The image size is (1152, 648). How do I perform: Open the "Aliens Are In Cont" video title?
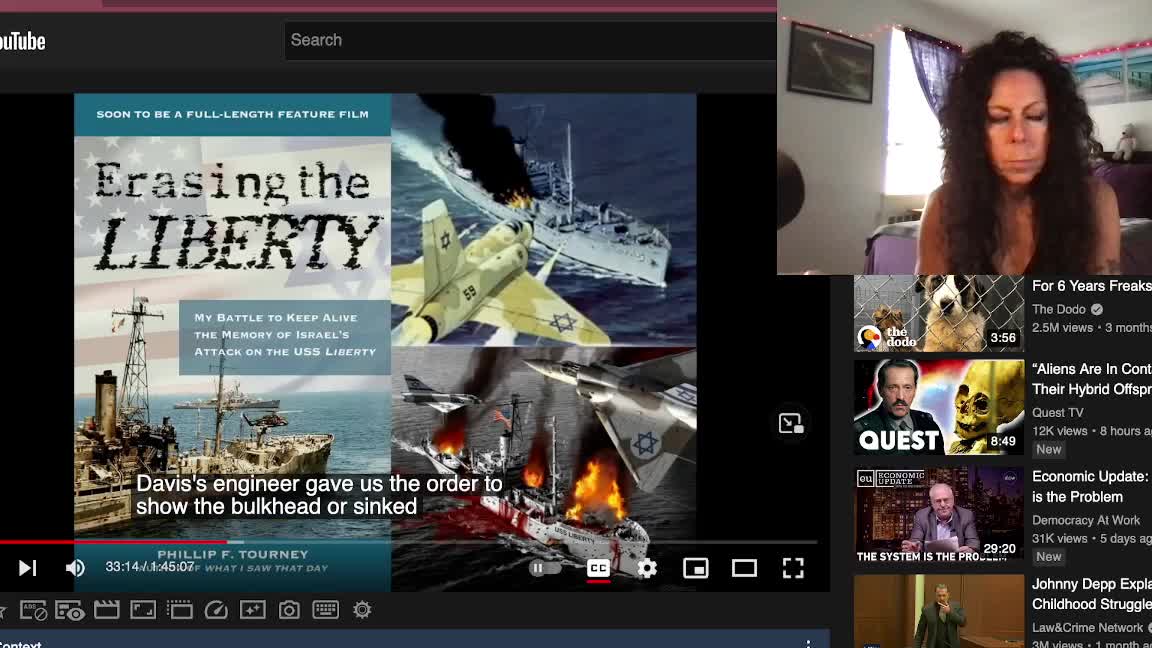click(x=1092, y=379)
